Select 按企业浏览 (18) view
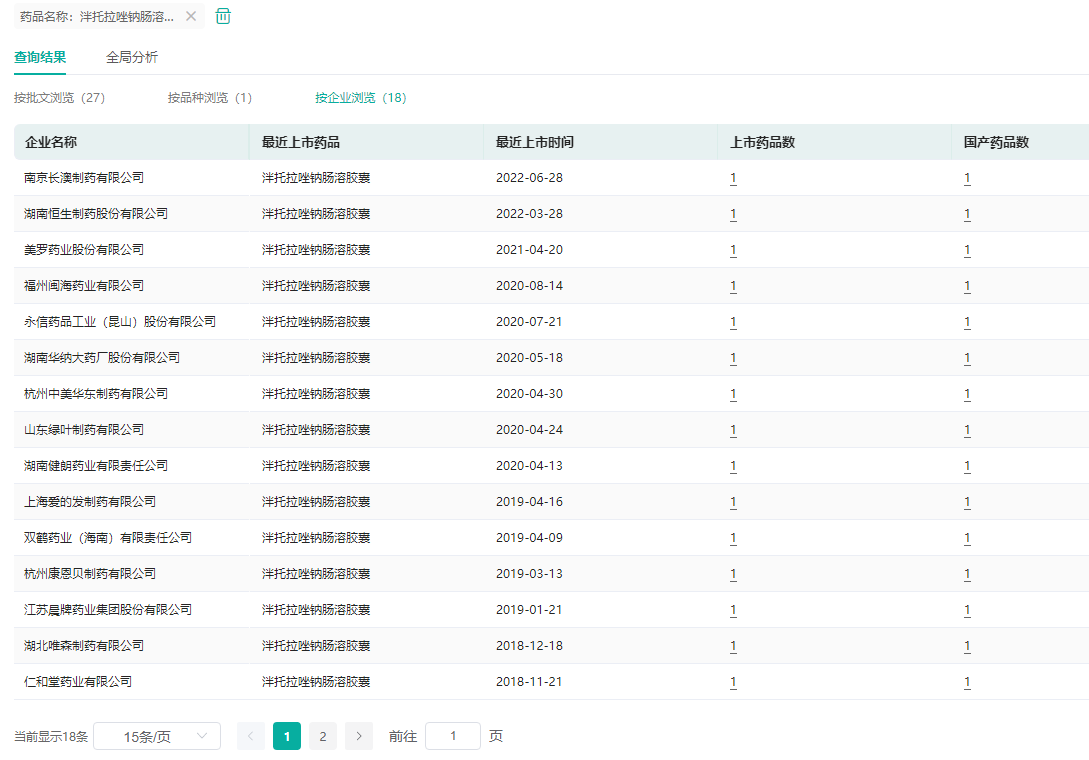Image resolution: width=1089 pixels, height=760 pixels. pyautogui.click(x=360, y=98)
